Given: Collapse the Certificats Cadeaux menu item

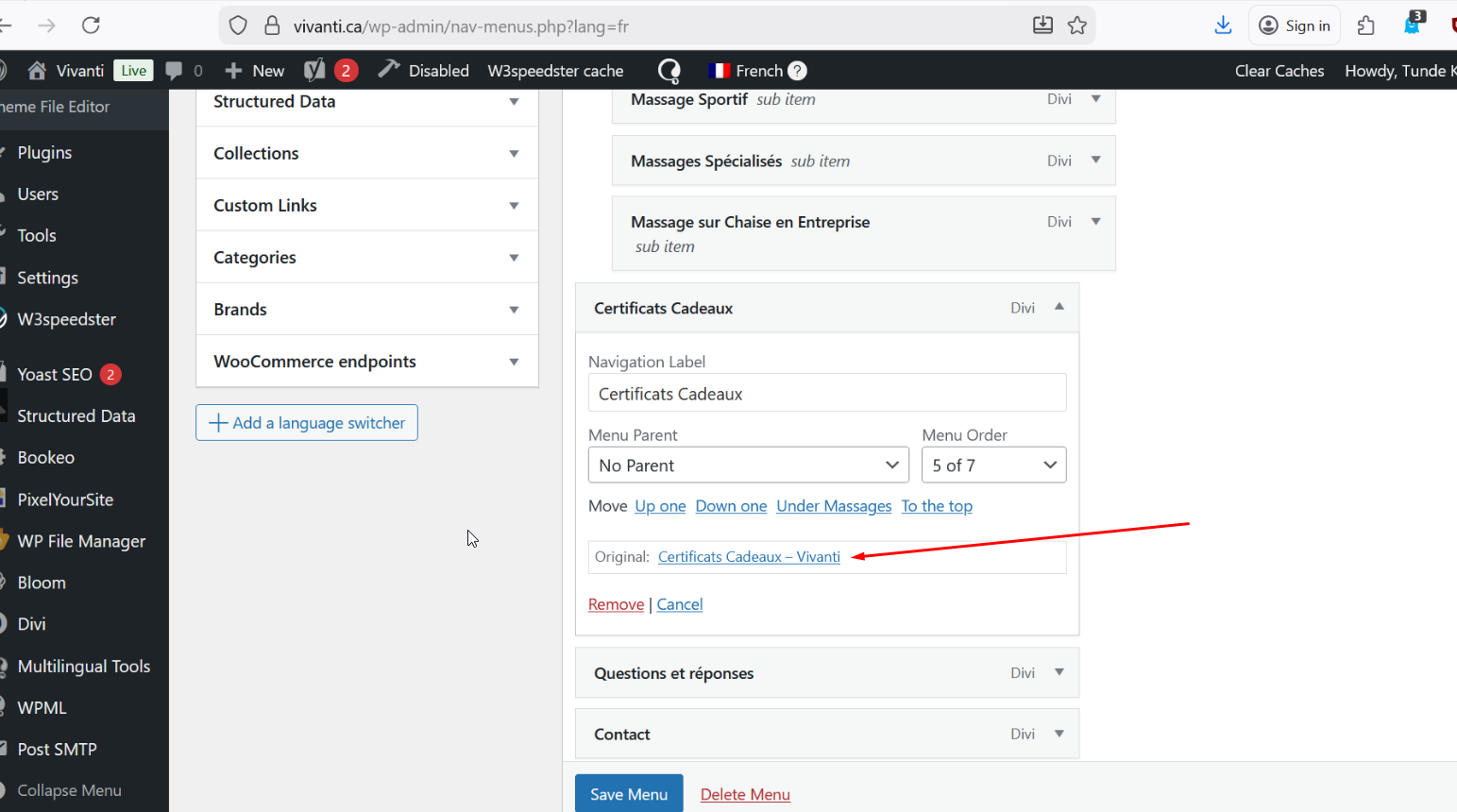Looking at the screenshot, I should [1059, 307].
